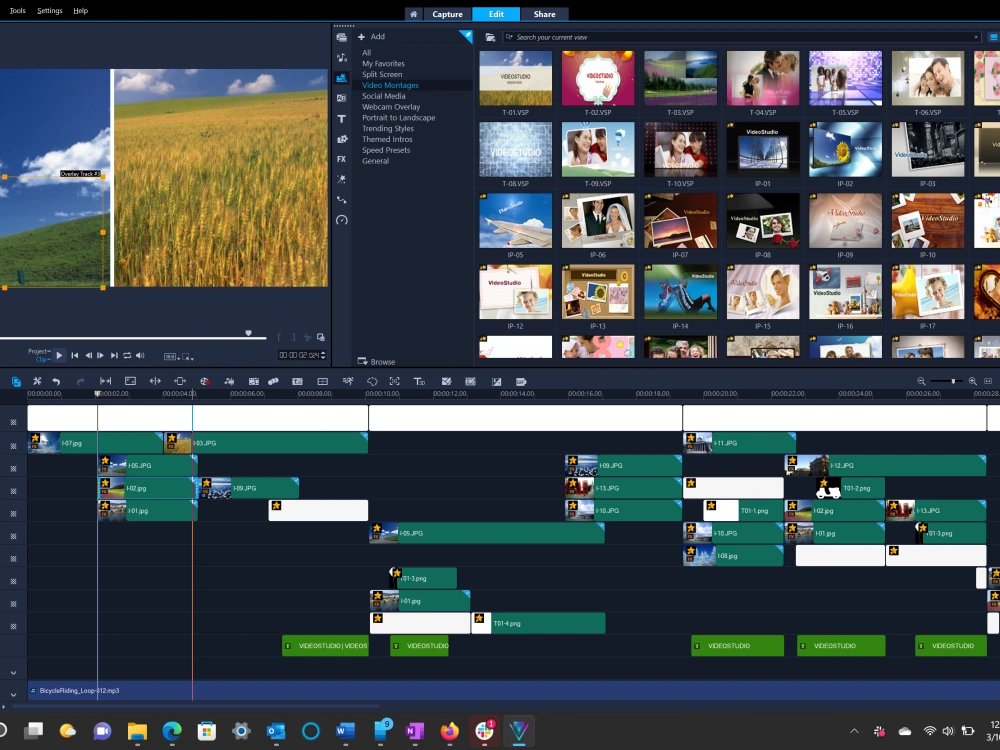
Task: Click the preview scrubber handle
Action: click(x=249, y=334)
